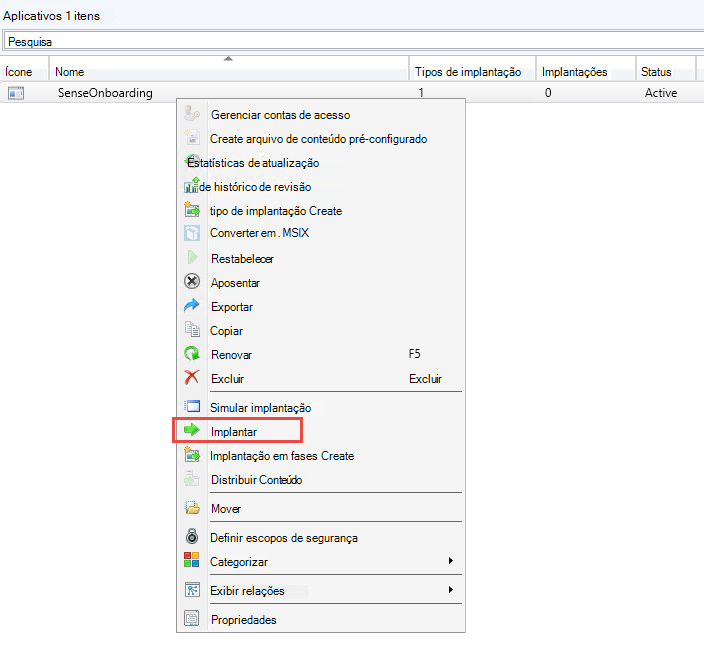This screenshot has width=704, height=652.
Task: Click the blue Exportar arrow icon
Action: pos(193,307)
